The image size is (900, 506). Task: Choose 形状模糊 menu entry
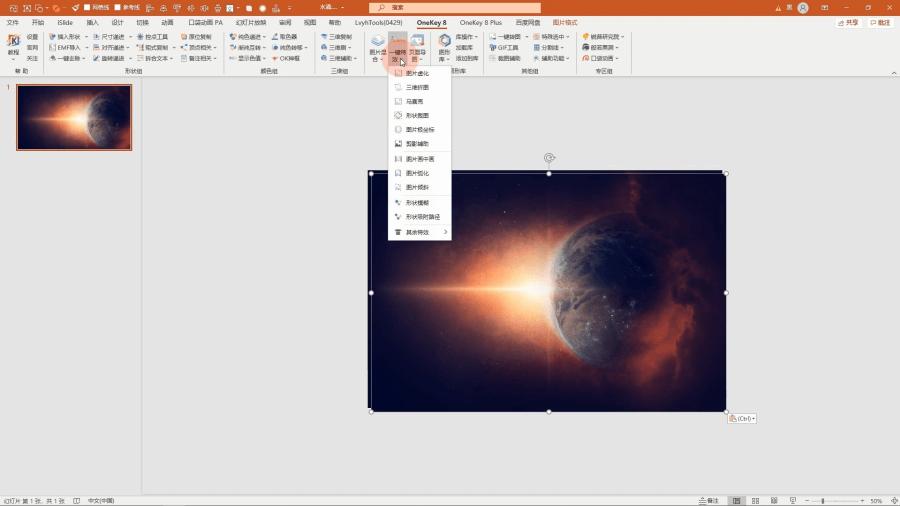click(x=420, y=203)
